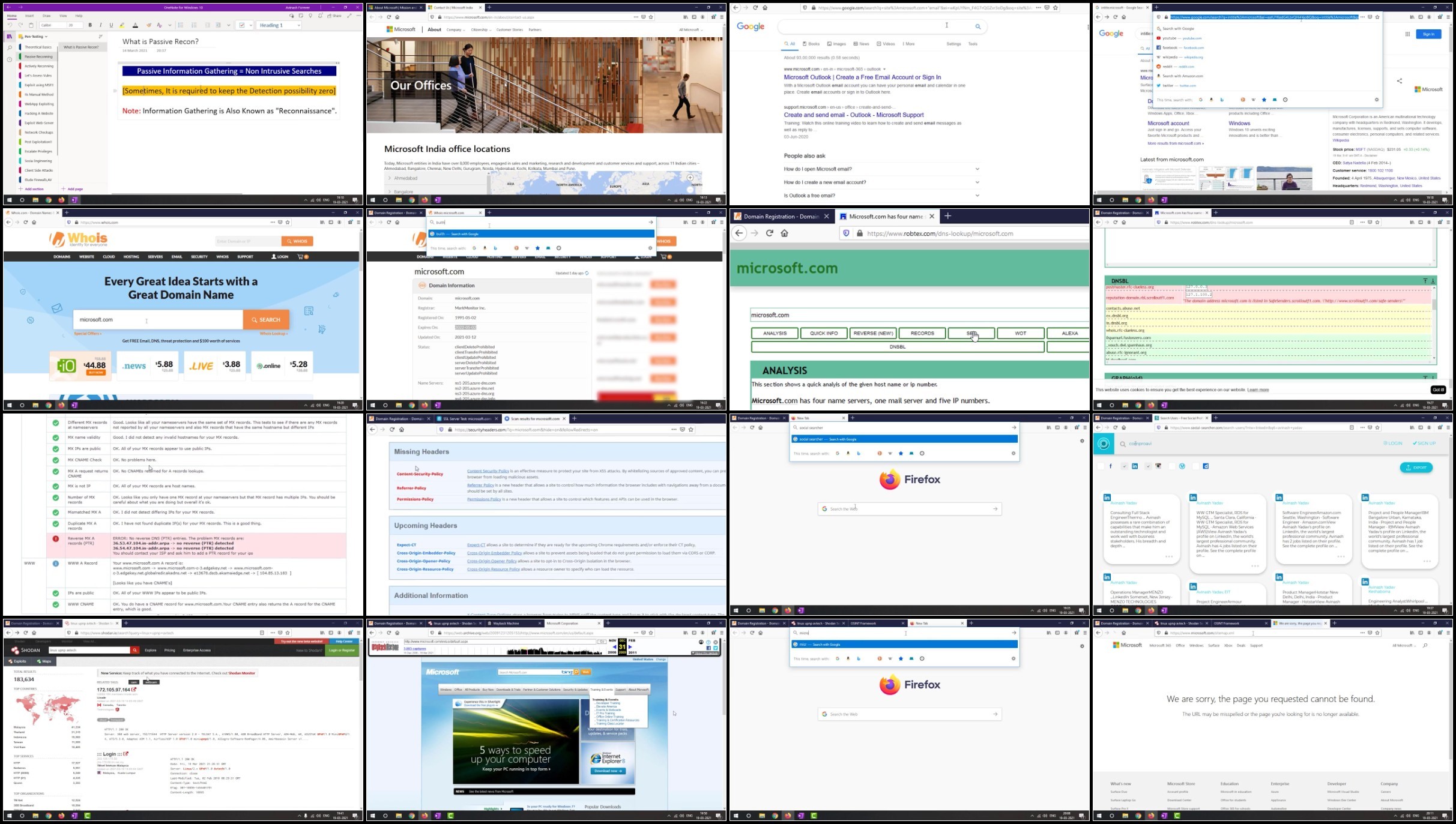Viewport: 1456px width, 824px height.
Task: Tick the Vimeo checkbox on Social Searcher
Action: coord(1172,466)
